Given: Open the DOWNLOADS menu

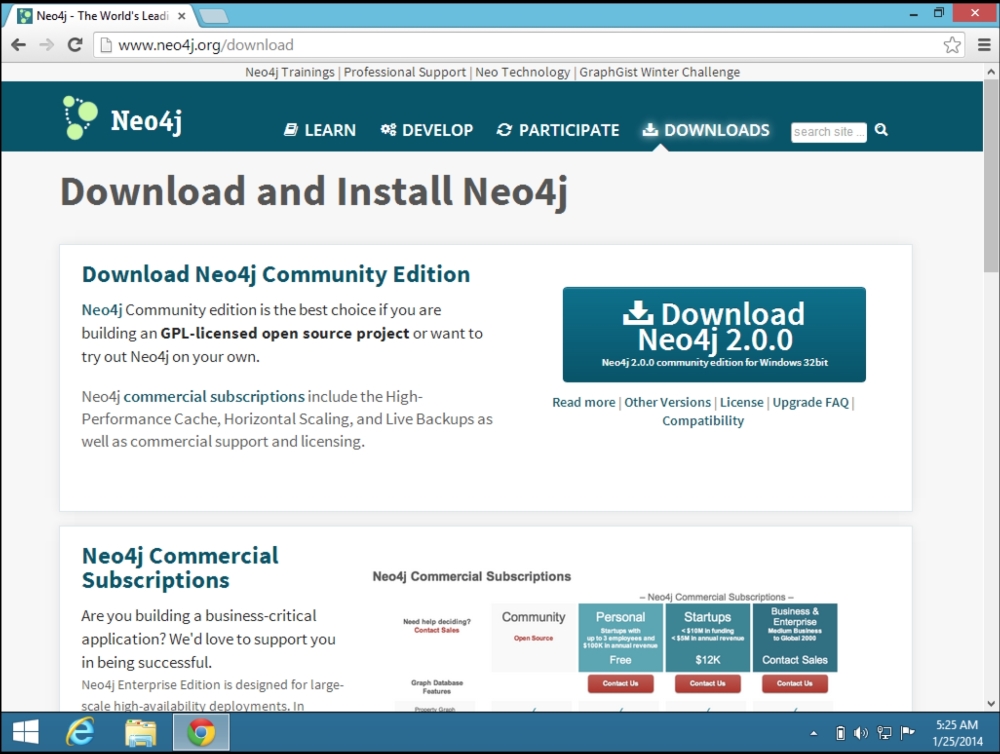Looking at the screenshot, I should pyautogui.click(x=706, y=130).
